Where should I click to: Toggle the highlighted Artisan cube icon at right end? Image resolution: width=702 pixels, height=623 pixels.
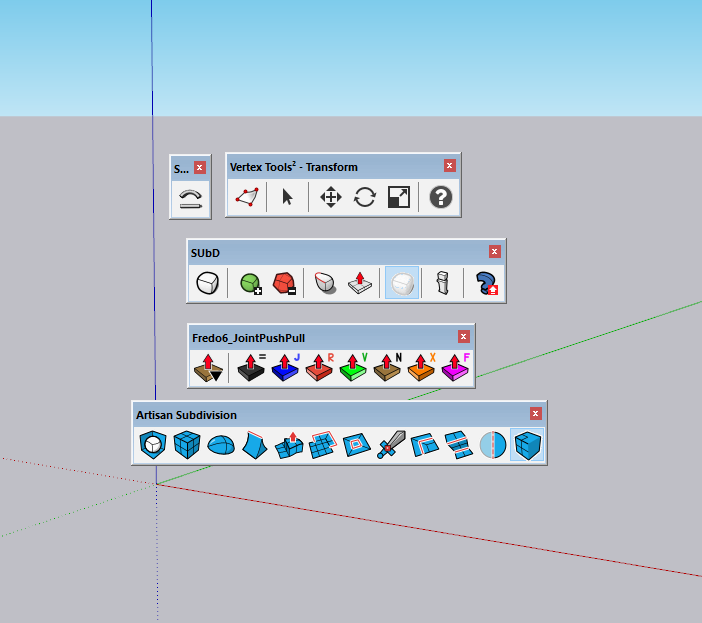[x=527, y=445]
